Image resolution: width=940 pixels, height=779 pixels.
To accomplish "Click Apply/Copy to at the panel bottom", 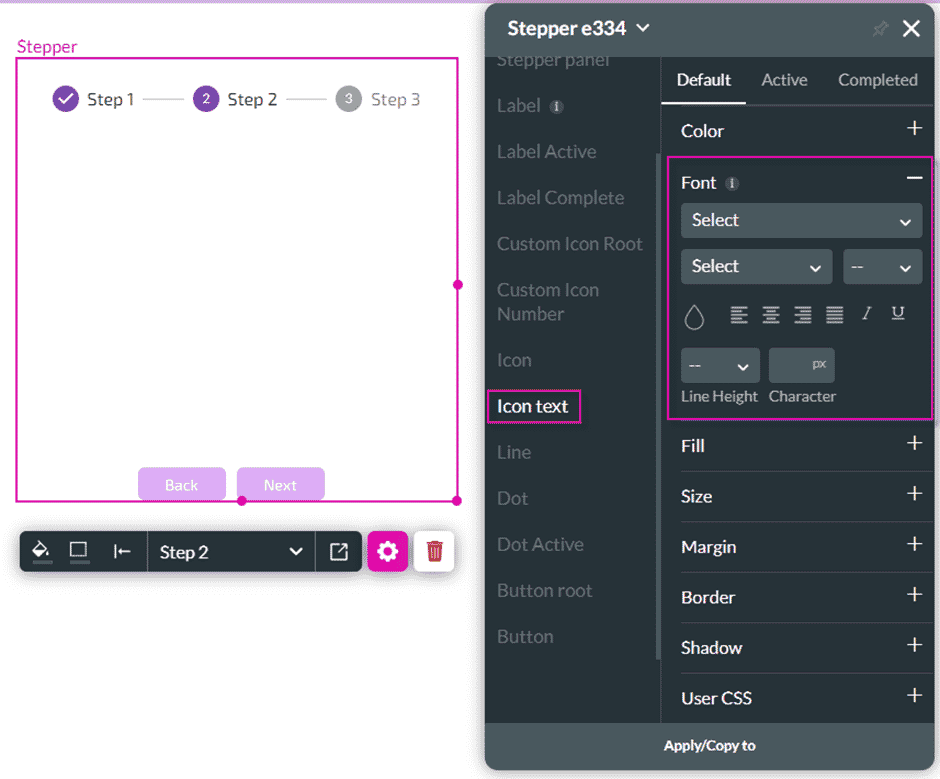I will coord(709,745).
